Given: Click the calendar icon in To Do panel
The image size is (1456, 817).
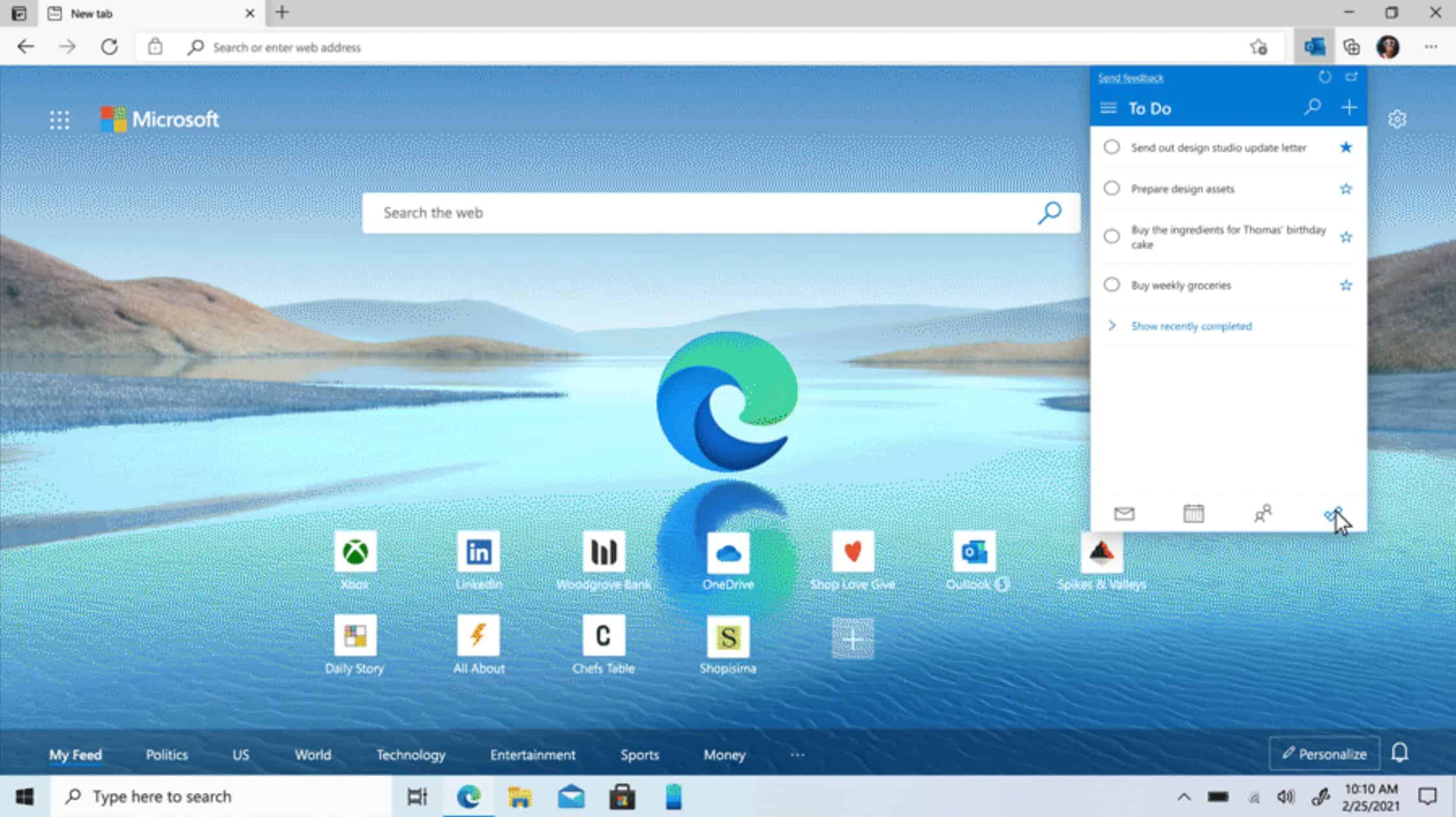Looking at the screenshot, I should click(1194, 513).
